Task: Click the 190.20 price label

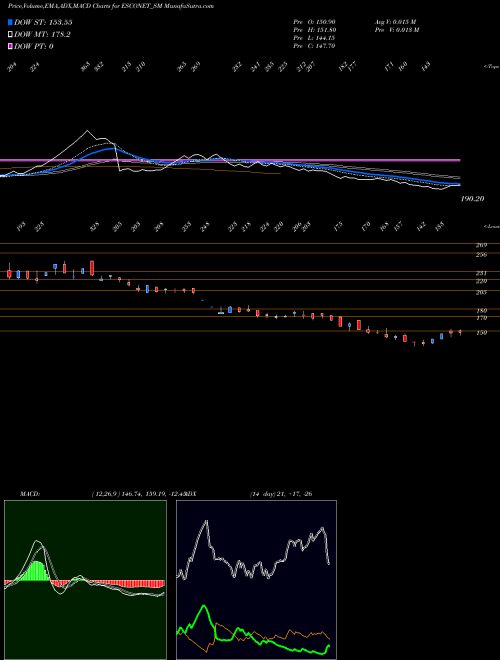Action: tap(472, 198)
